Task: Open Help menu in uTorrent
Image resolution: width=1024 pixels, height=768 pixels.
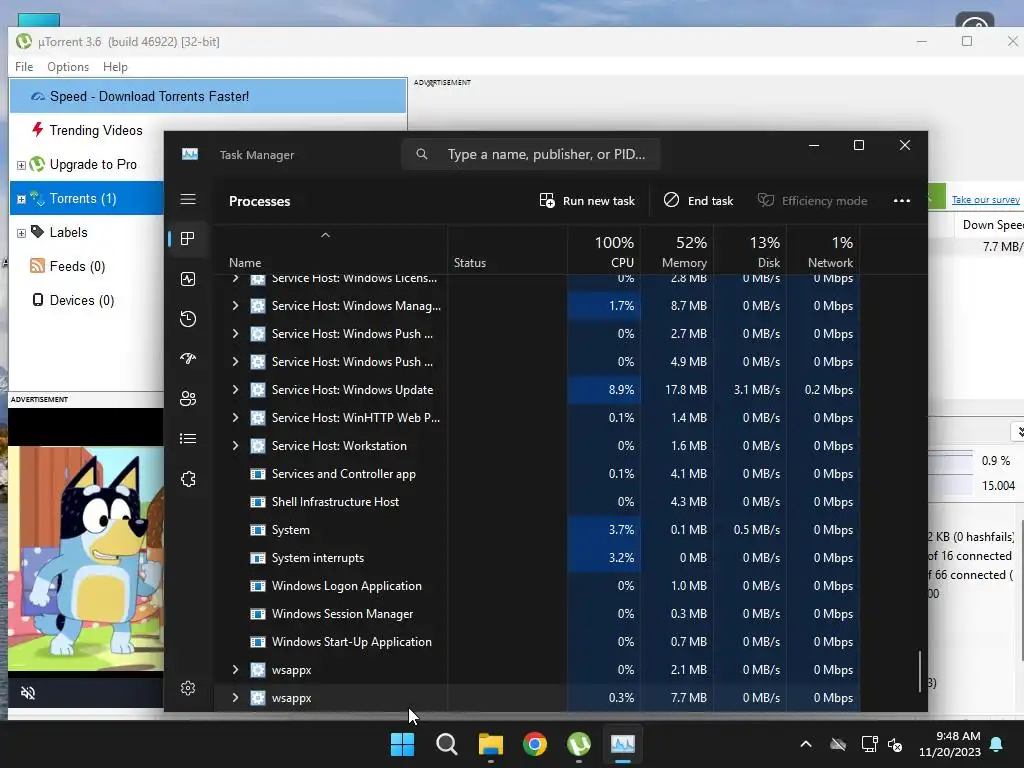Action: 115,67
